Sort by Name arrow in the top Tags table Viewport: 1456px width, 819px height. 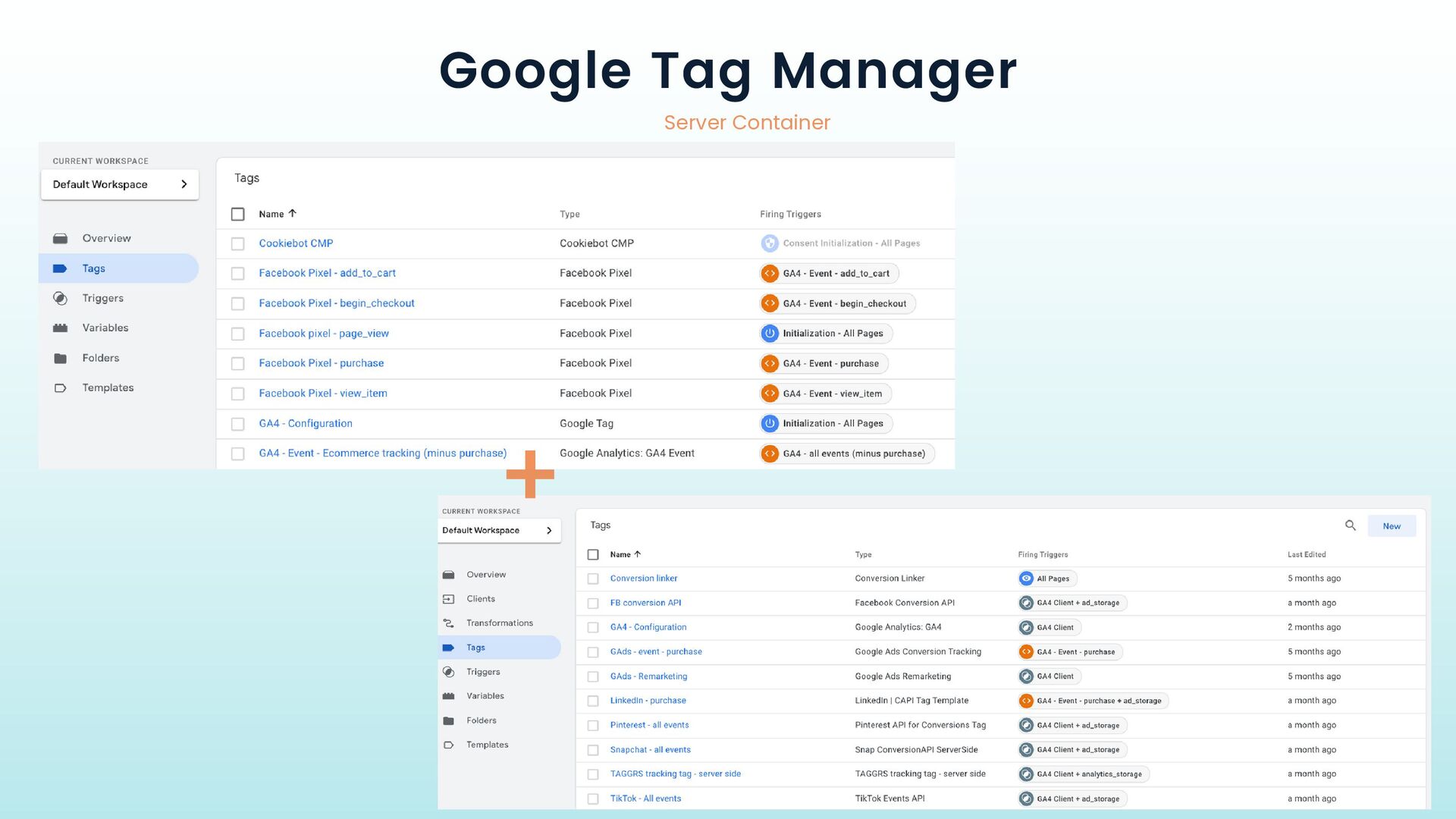[293, 214]
